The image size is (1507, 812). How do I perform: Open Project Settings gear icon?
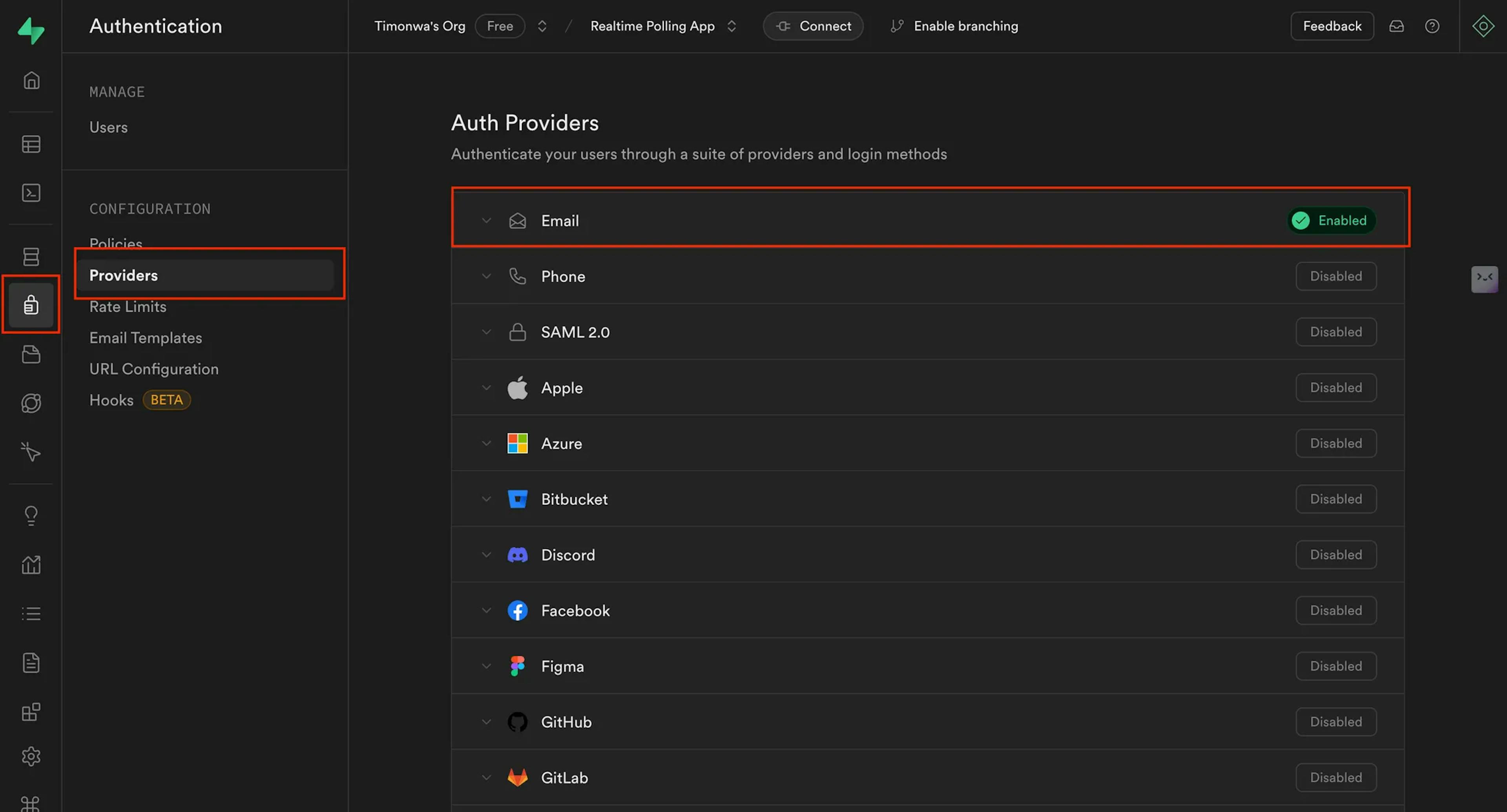tap(31, 756)
